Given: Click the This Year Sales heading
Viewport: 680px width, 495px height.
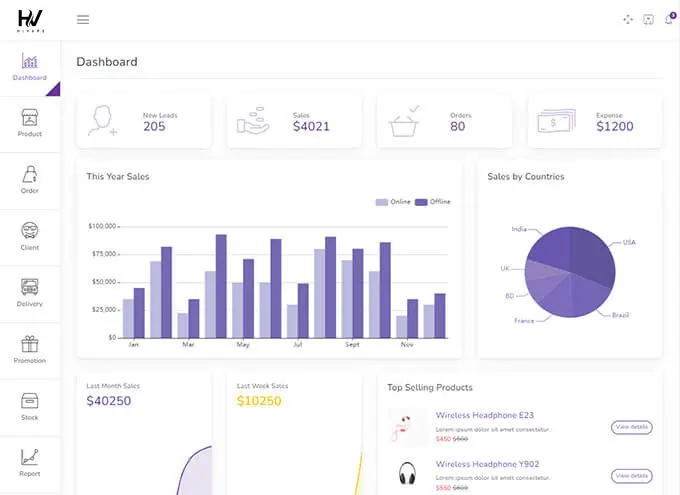Looking at the screenshot, I should tap(118, 177).
